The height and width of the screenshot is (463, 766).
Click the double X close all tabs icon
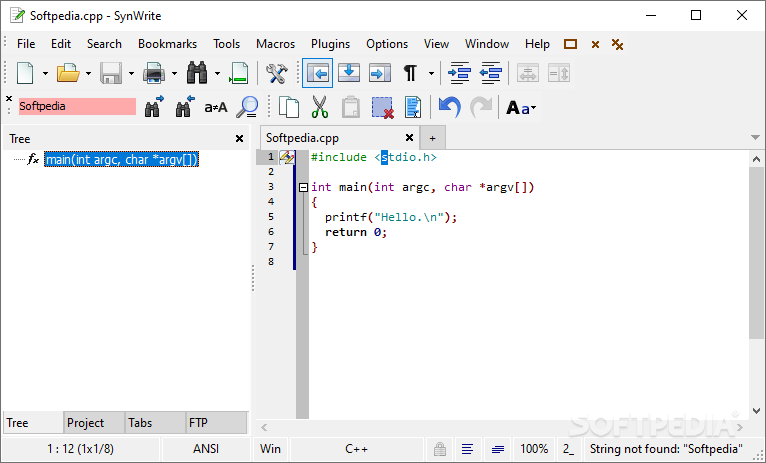[x=617, y=44]
